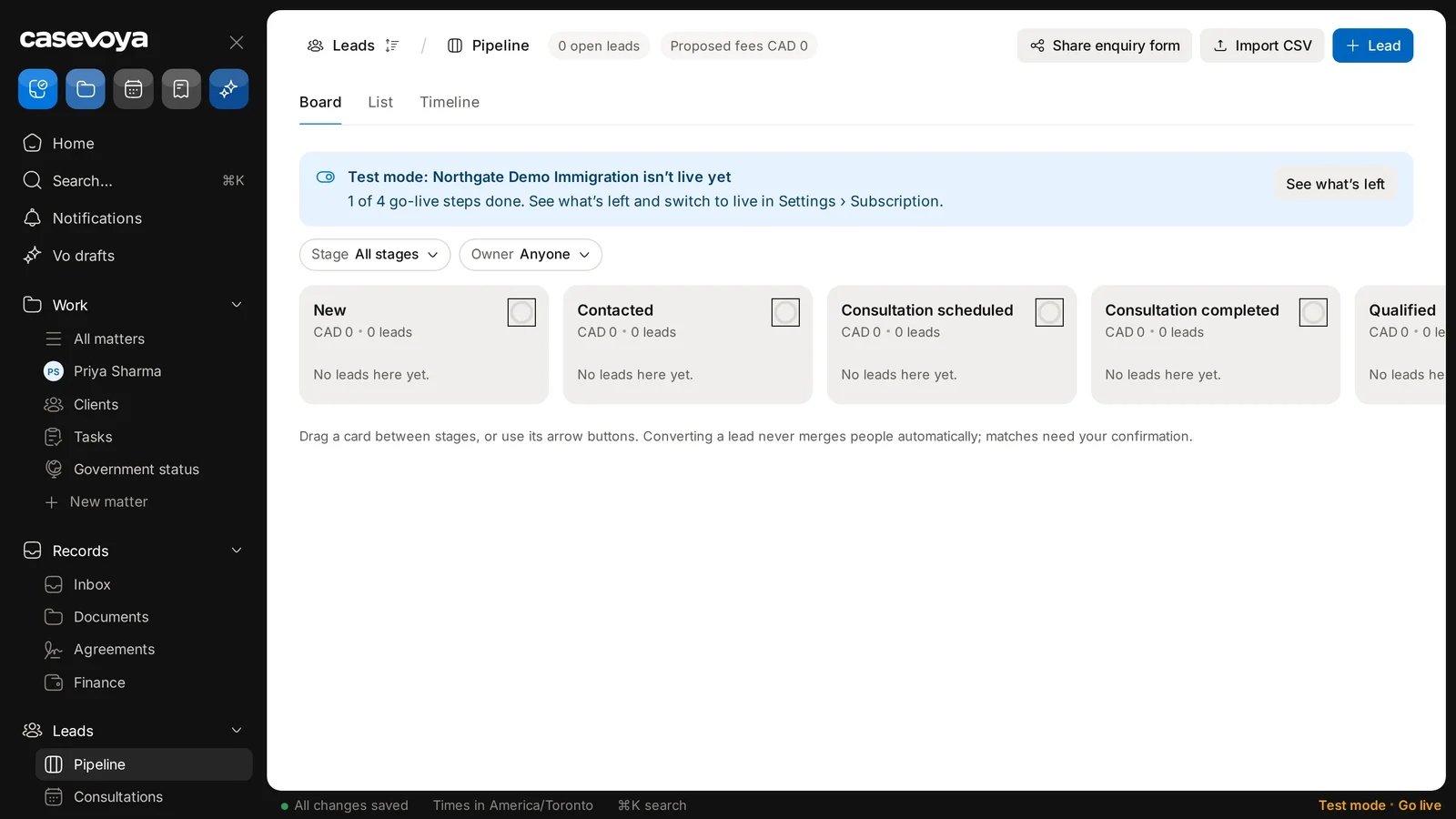Collapse the Work section chevron
Viewport: 1456px width, 819px height.
tap(237, 305)
